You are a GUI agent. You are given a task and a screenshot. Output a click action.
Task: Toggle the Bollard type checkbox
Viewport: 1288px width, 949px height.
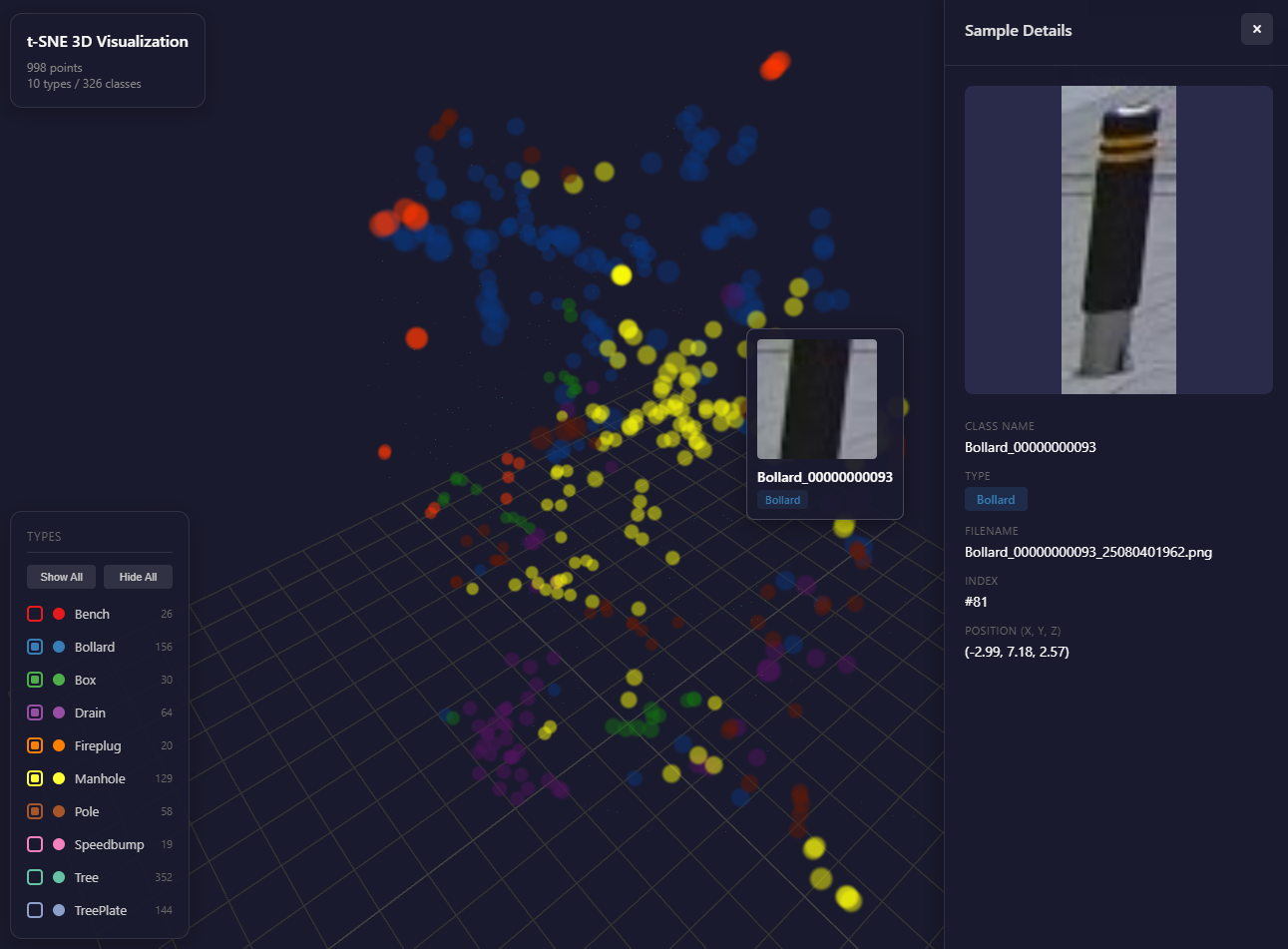tap(35, 647)
